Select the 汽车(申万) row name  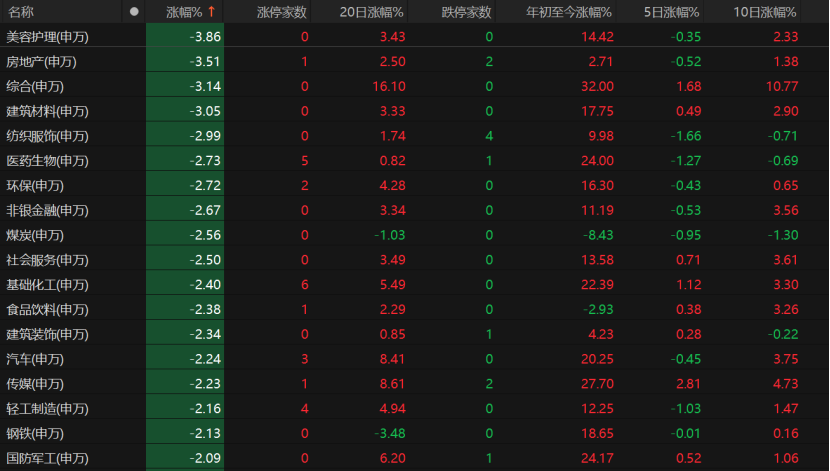click(x=35, y=359)
